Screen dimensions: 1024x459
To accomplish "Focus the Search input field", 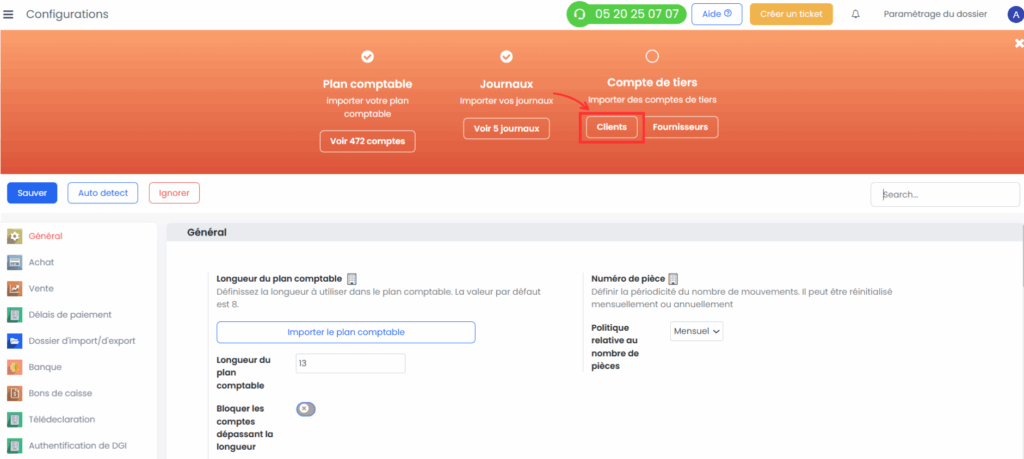I will coord(945,195).
